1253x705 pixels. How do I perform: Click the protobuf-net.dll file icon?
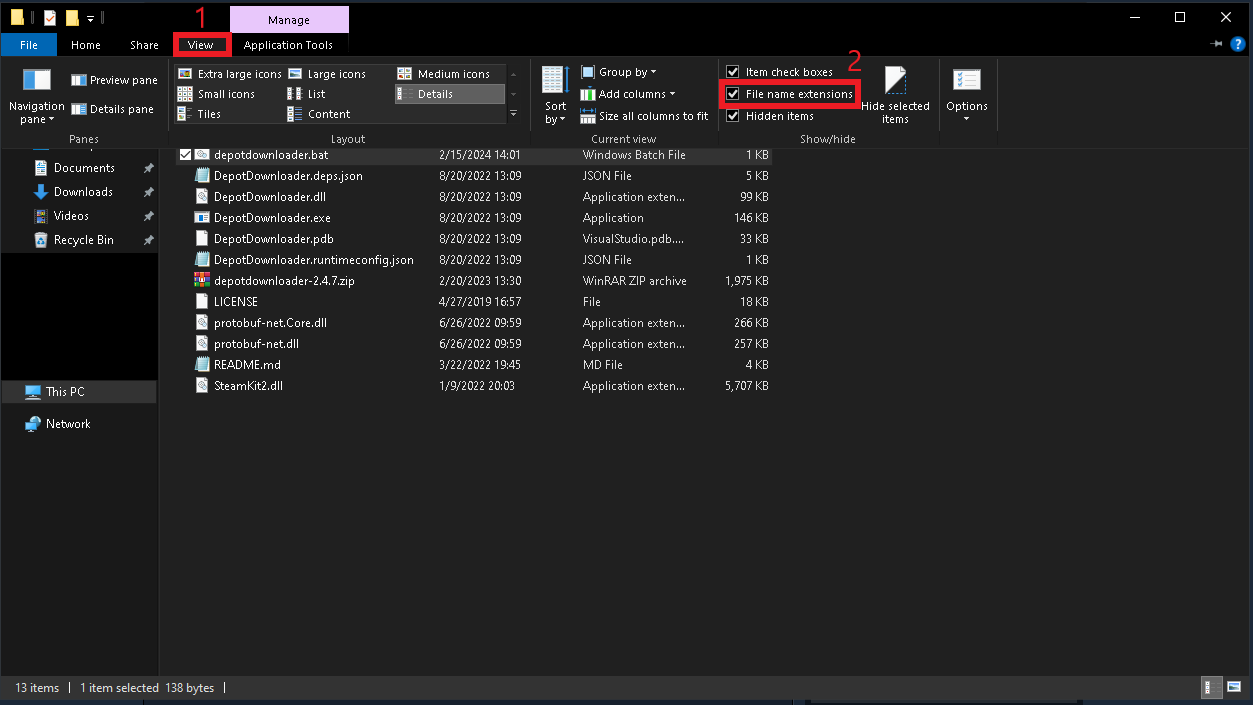coord(202,344)
